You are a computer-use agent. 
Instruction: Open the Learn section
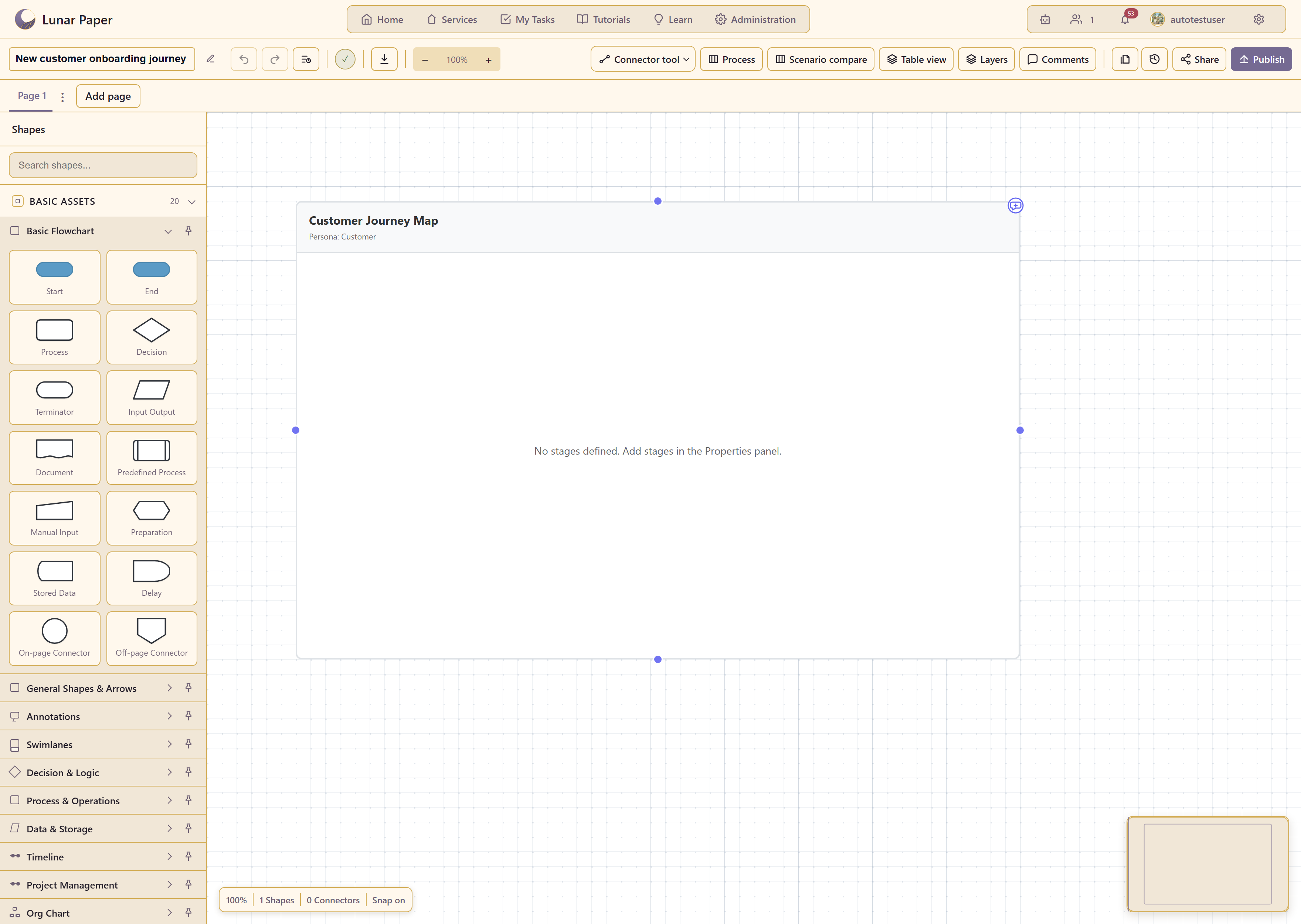tap(673, 19)
